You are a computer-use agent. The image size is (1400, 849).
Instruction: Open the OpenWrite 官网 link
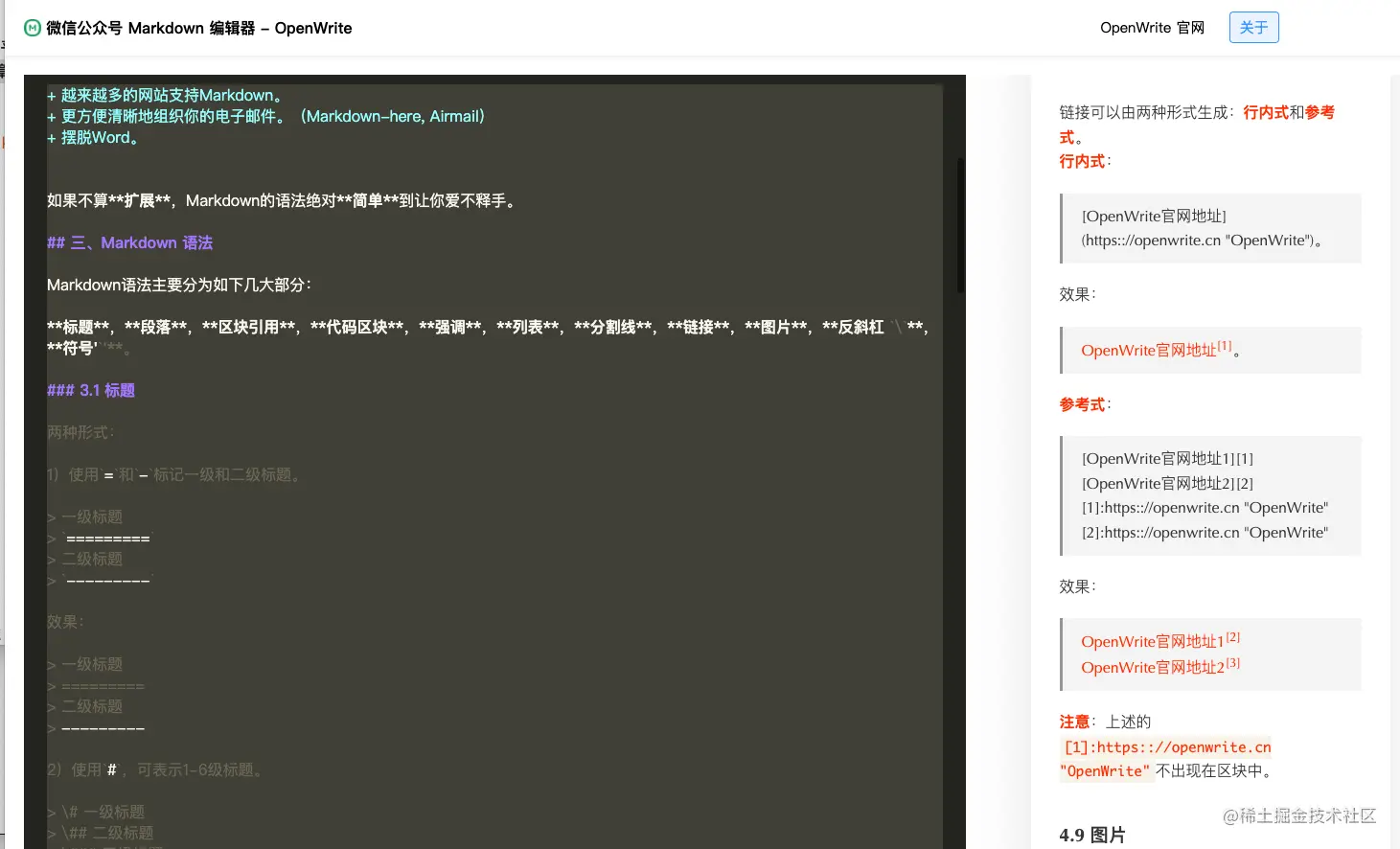pos(1152,28)
